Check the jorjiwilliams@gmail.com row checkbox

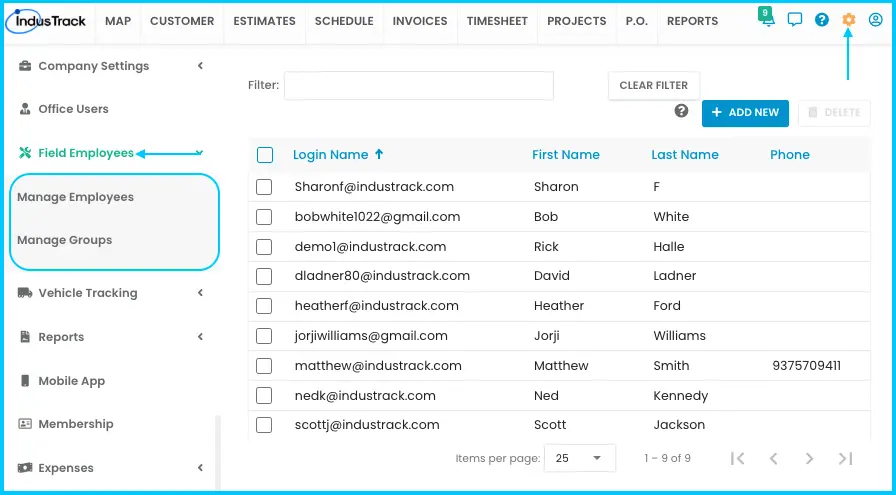(264, 336)
